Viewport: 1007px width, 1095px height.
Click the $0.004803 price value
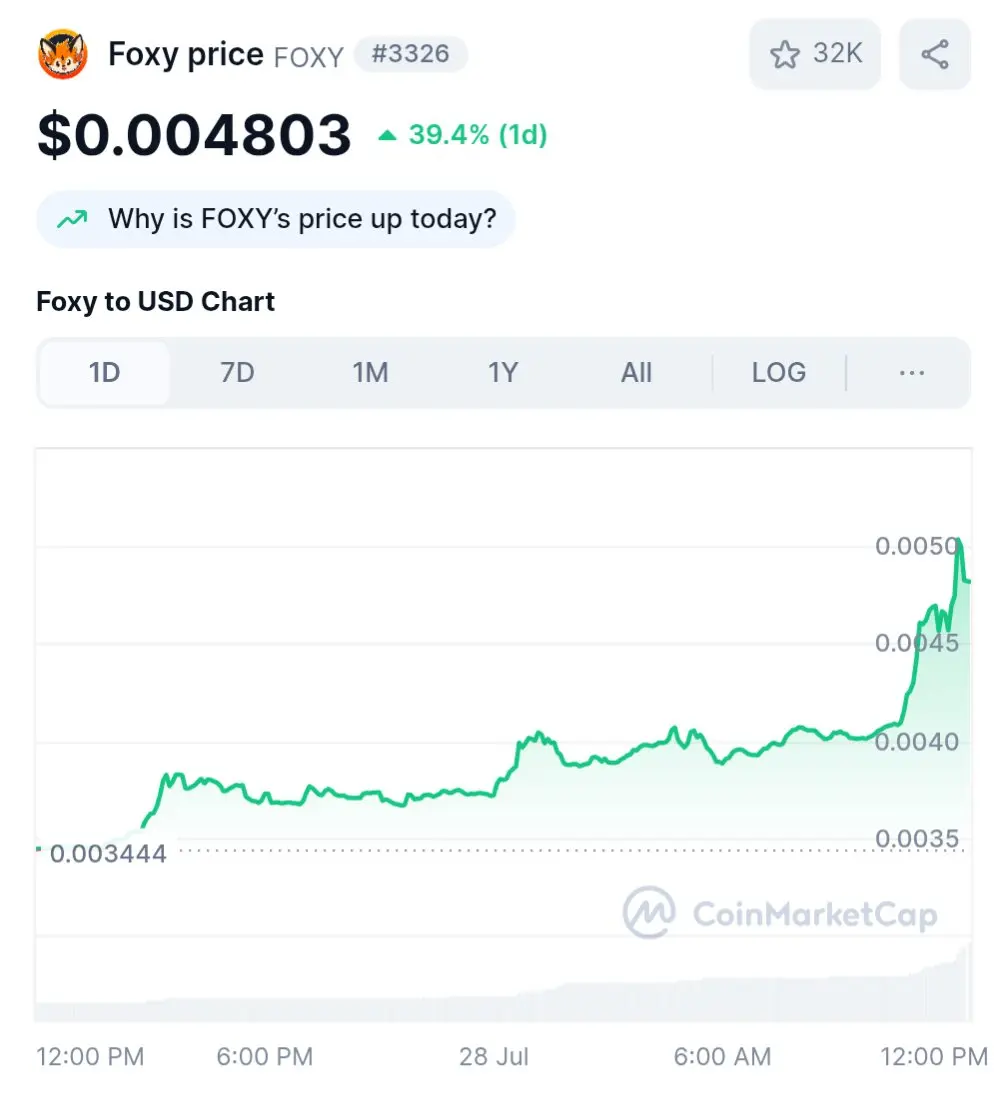[194, 135]
